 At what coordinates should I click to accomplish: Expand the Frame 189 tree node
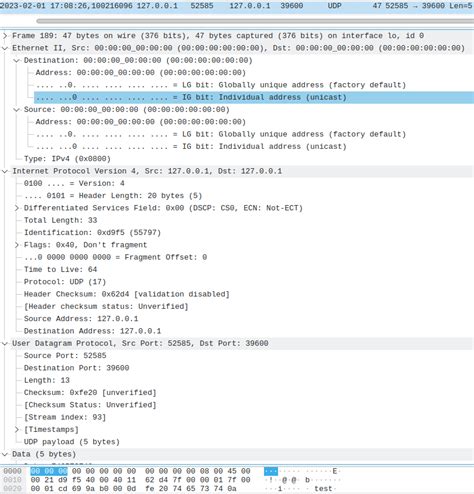[5, 36]
